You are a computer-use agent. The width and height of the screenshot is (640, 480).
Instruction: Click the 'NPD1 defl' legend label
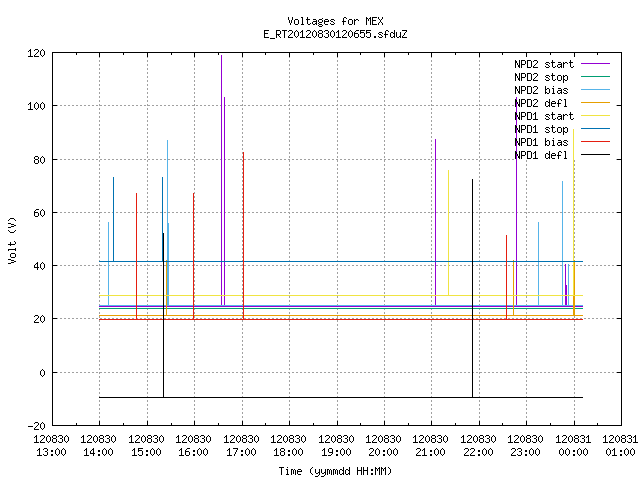(541, 156)
